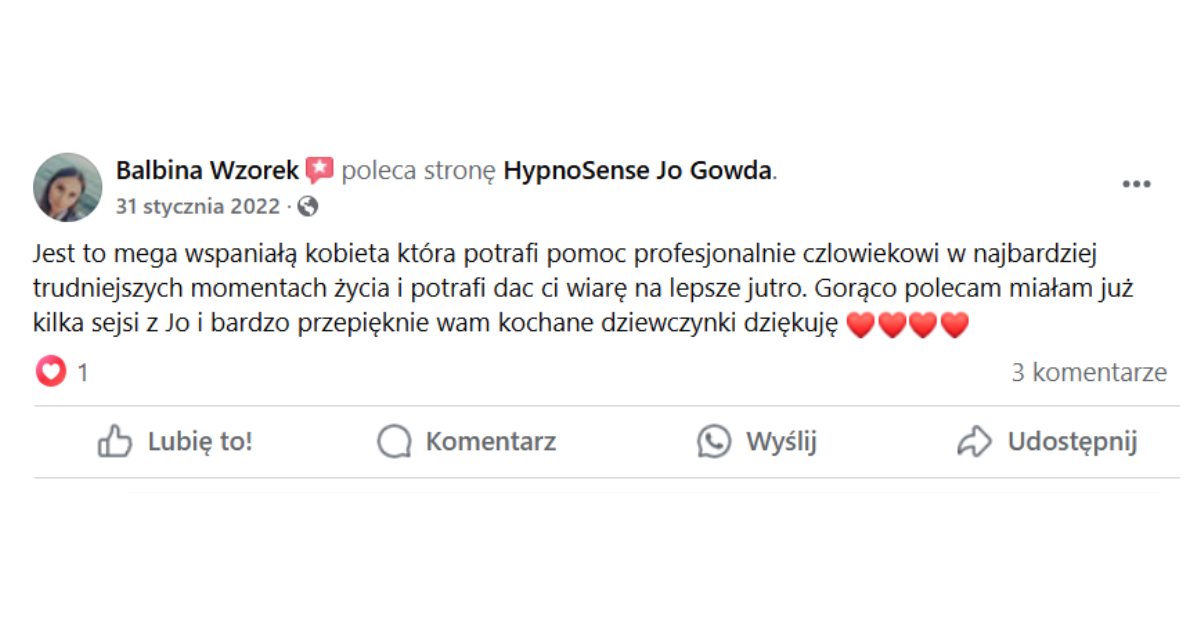The width and height of the screenshot is (1200, 630).
Task: Open Balbina Wzorek's profile picture
Action: (x=68, y=187)
